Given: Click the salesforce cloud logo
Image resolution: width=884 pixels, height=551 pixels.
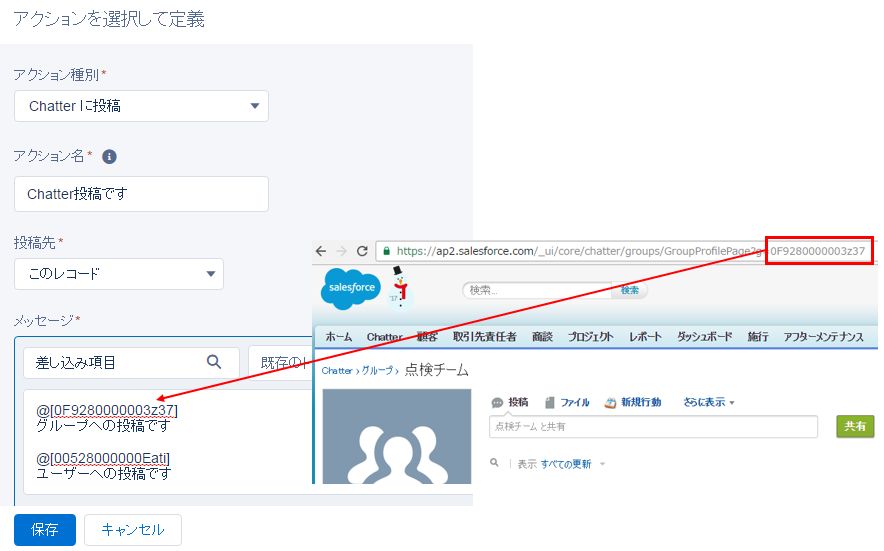Looking at the screenshot, I should (351, 288).
